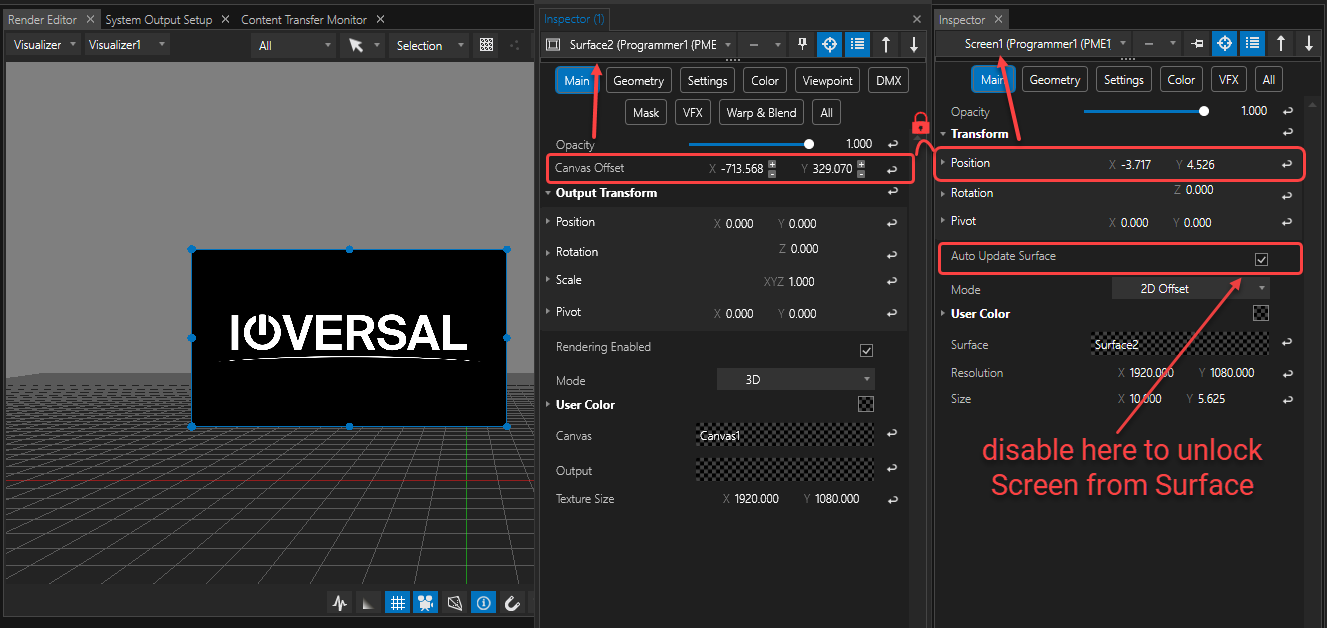
Task: Open the Mask section button
Action: [646, 112]
